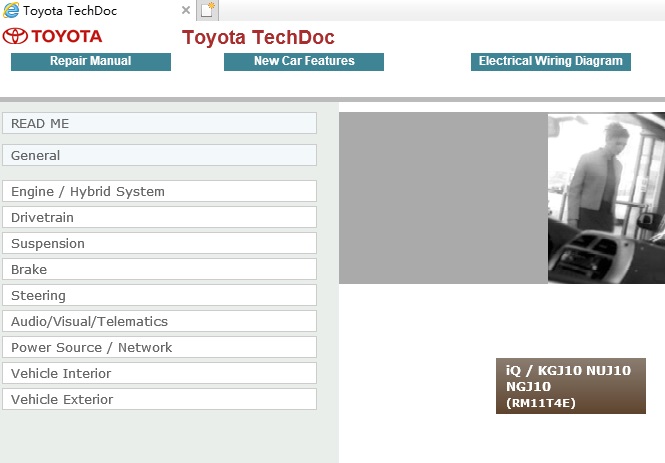Click the iQ / KGJ10 NUJ10 model box
This screenshot has width=665, height=463.
click(571, 386)
